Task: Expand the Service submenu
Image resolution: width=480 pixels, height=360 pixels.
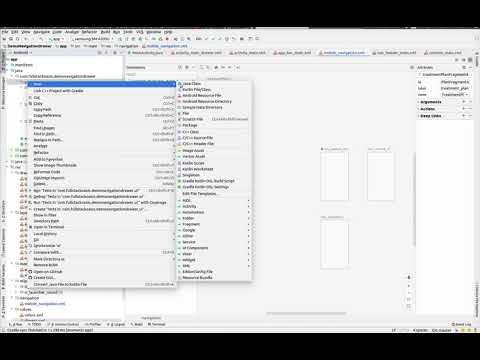Action: tap(214, 242)
